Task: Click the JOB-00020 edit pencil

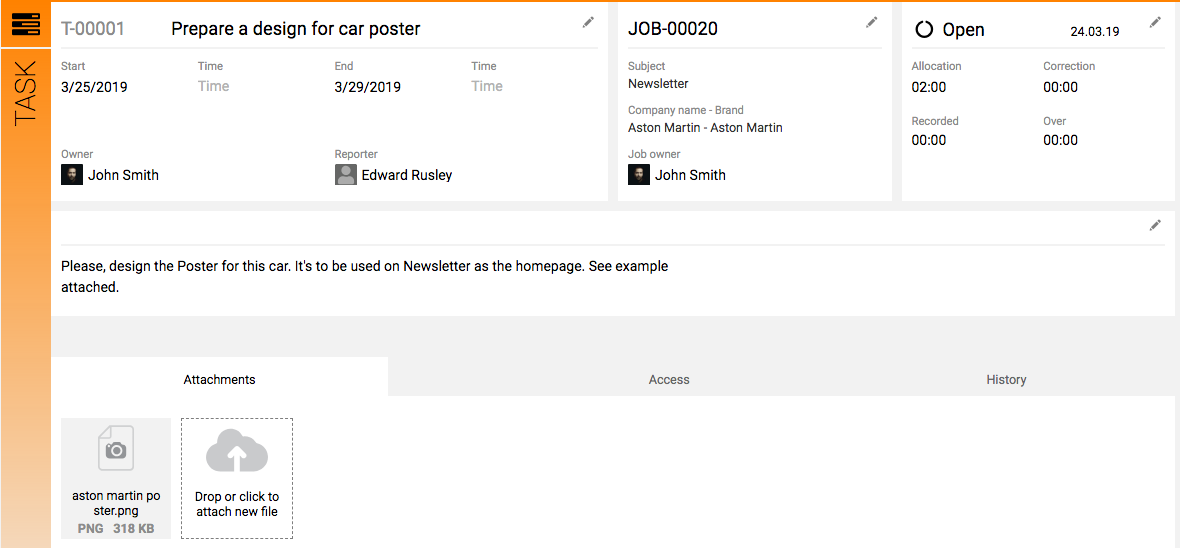Action: (x=871, y=23)
